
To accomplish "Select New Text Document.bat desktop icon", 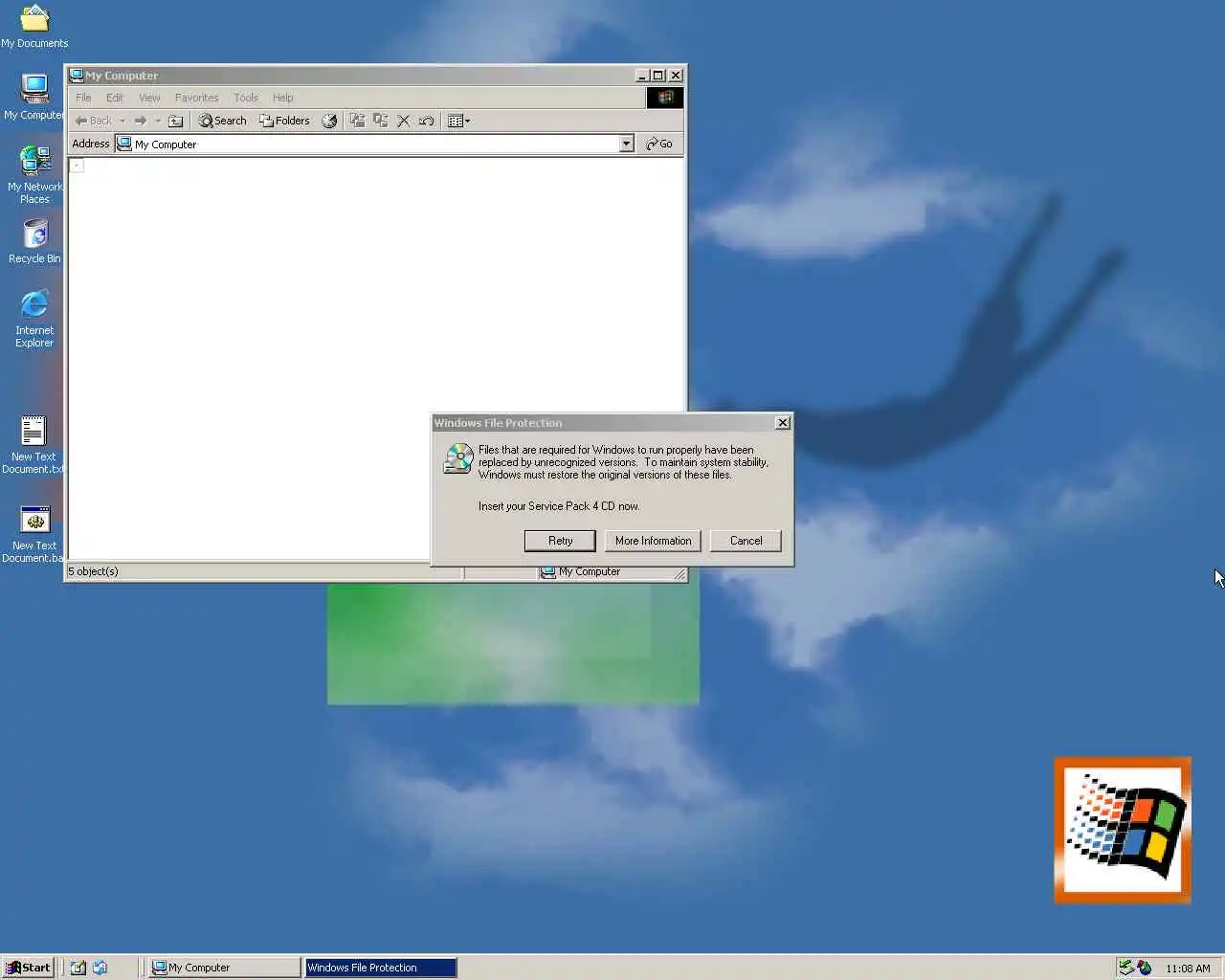I will pyautogui.click(x=33, y=533).
